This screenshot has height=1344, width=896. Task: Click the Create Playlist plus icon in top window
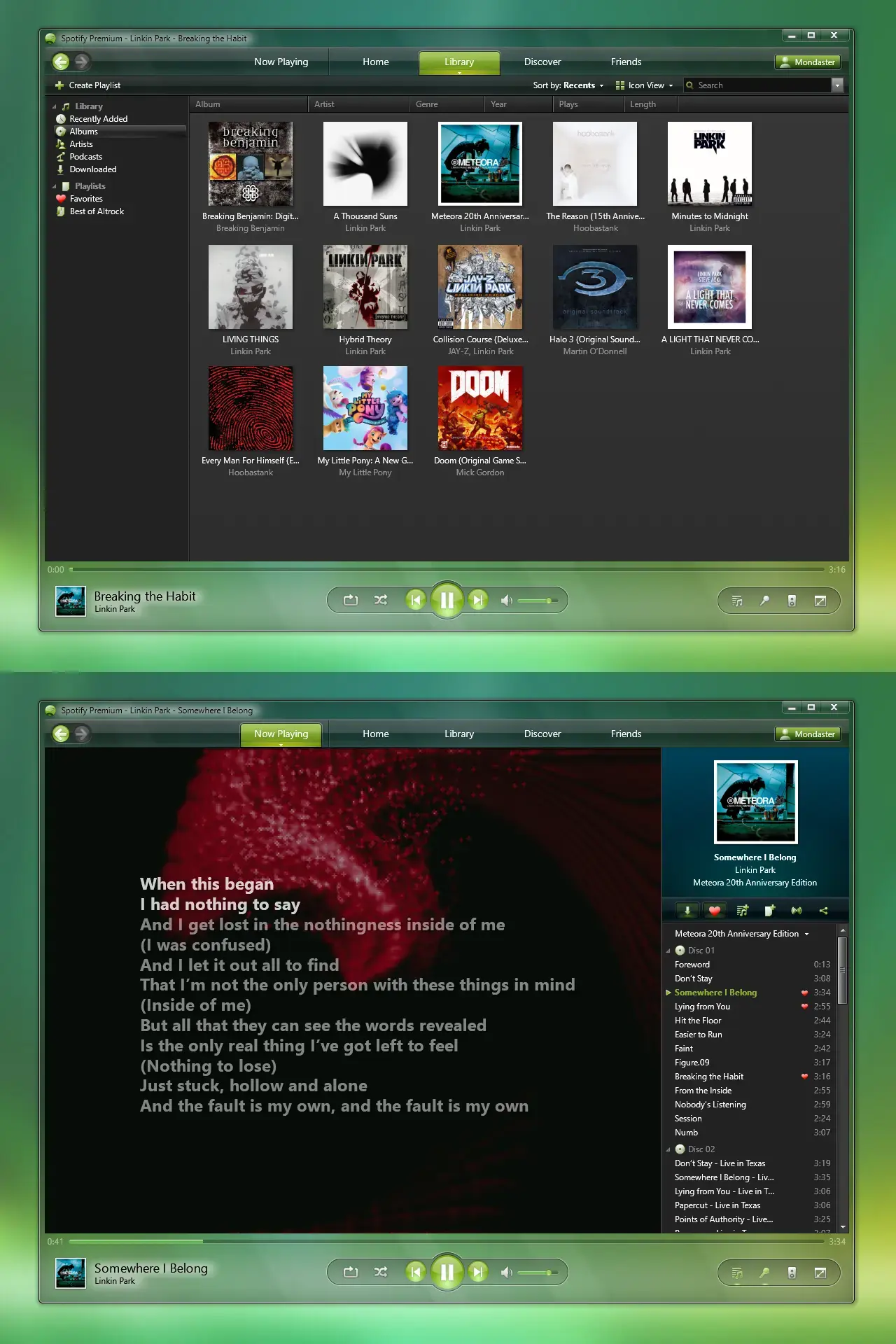(59, 85)
